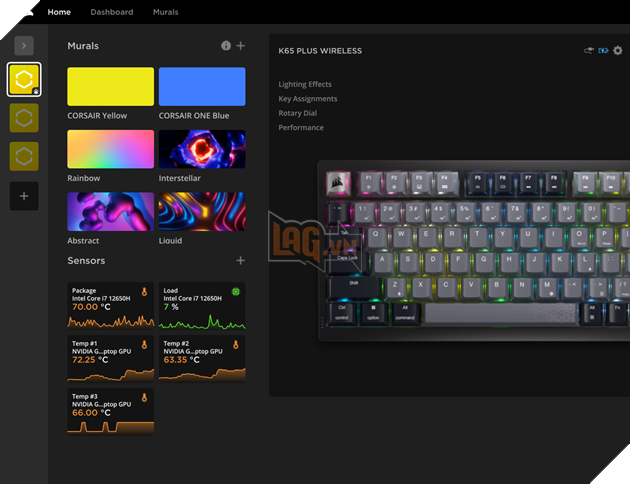Viewport: 630px width, 484px height.
Task: Click the 72.25 °C Temp #1 value
Action: tap(90, 360)
